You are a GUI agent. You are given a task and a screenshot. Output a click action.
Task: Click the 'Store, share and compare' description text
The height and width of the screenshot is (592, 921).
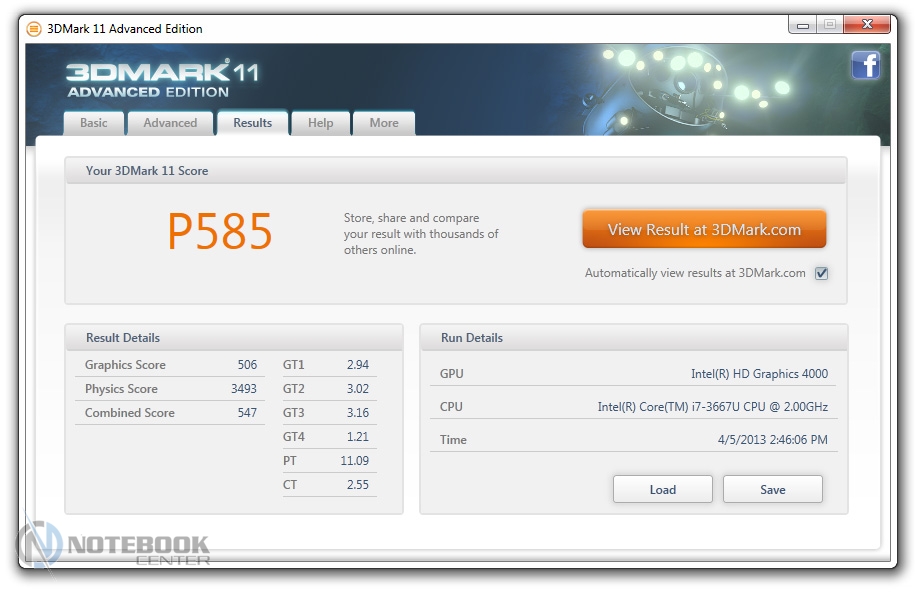coord(421,234)
